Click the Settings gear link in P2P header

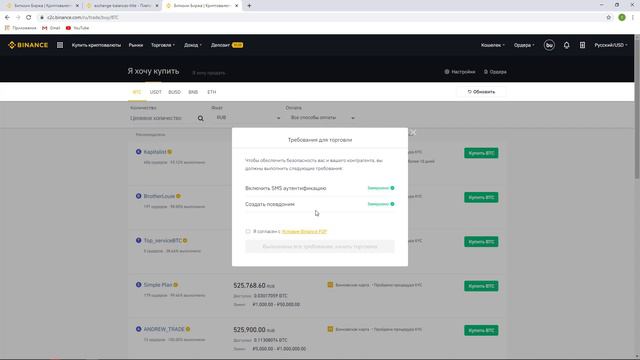click(x=460, y=72)
